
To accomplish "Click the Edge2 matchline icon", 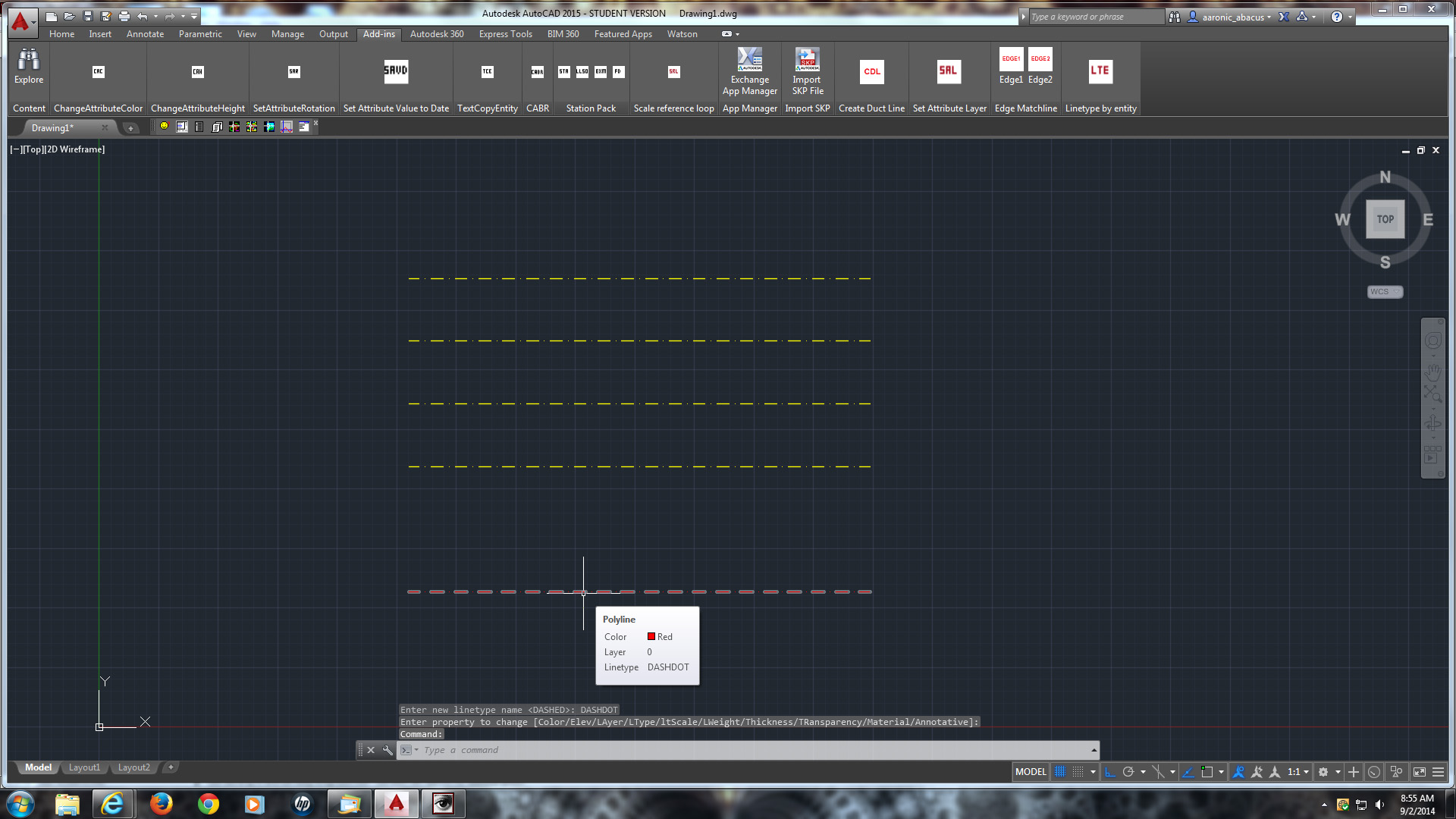I will coord(1040,59).
